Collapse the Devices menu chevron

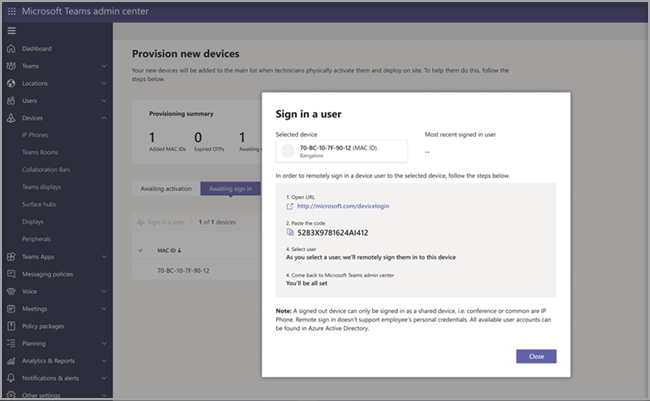(x=104, y=118)
